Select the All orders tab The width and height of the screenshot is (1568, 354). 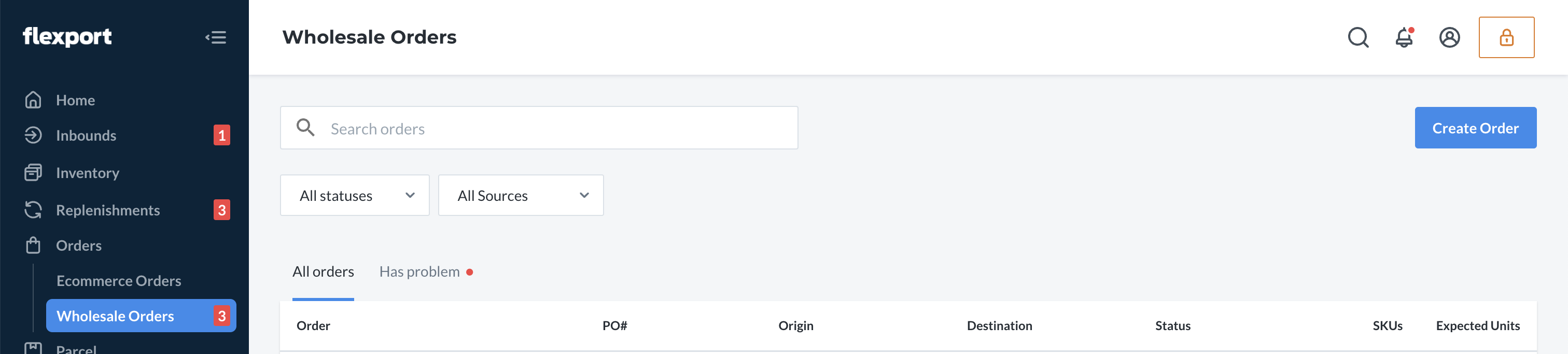(323, 272)
